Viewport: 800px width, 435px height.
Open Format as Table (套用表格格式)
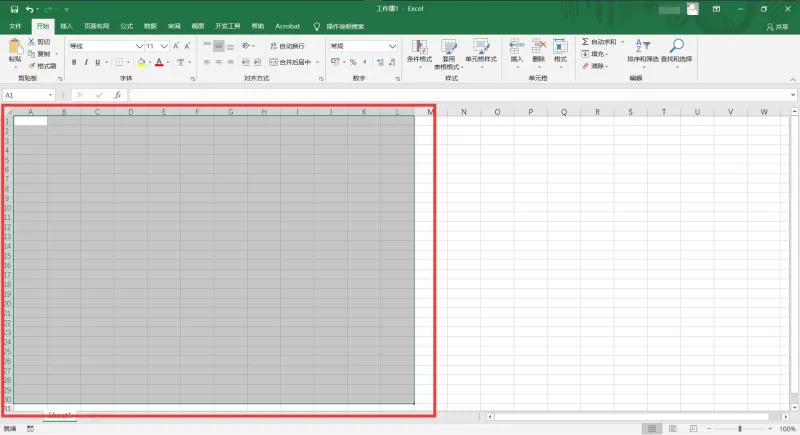click(448, 53)
